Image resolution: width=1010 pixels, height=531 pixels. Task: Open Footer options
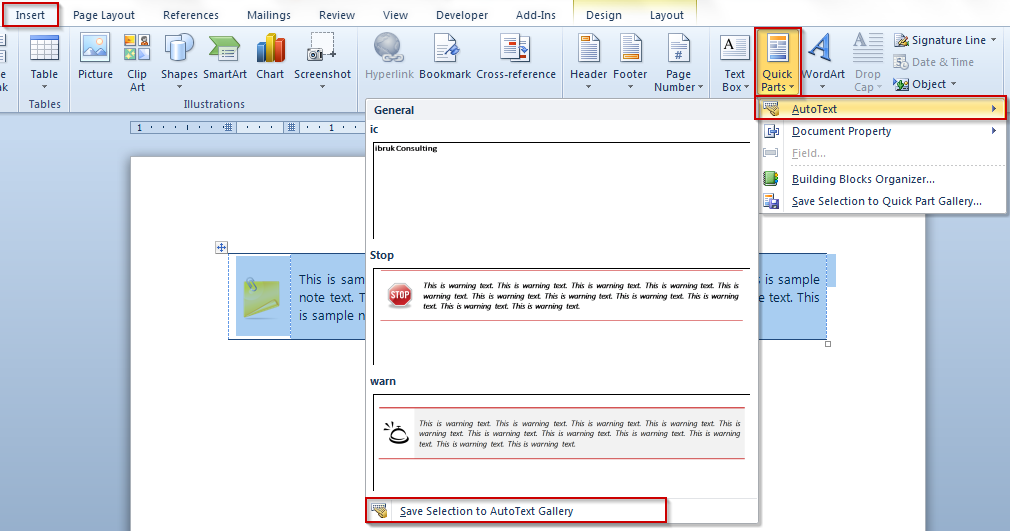(630, 63)
